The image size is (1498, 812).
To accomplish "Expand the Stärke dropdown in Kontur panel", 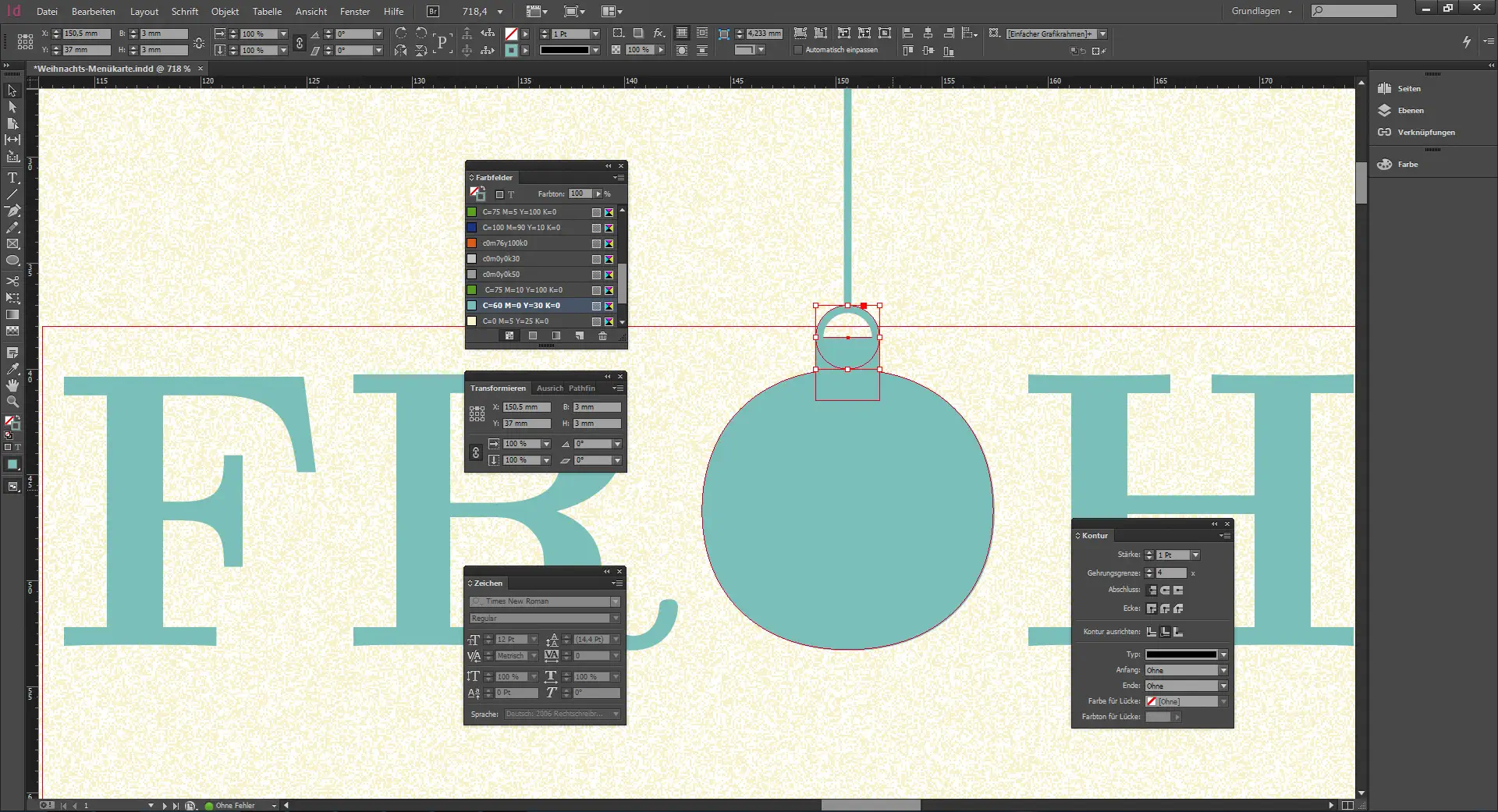I will (1195, 555).
